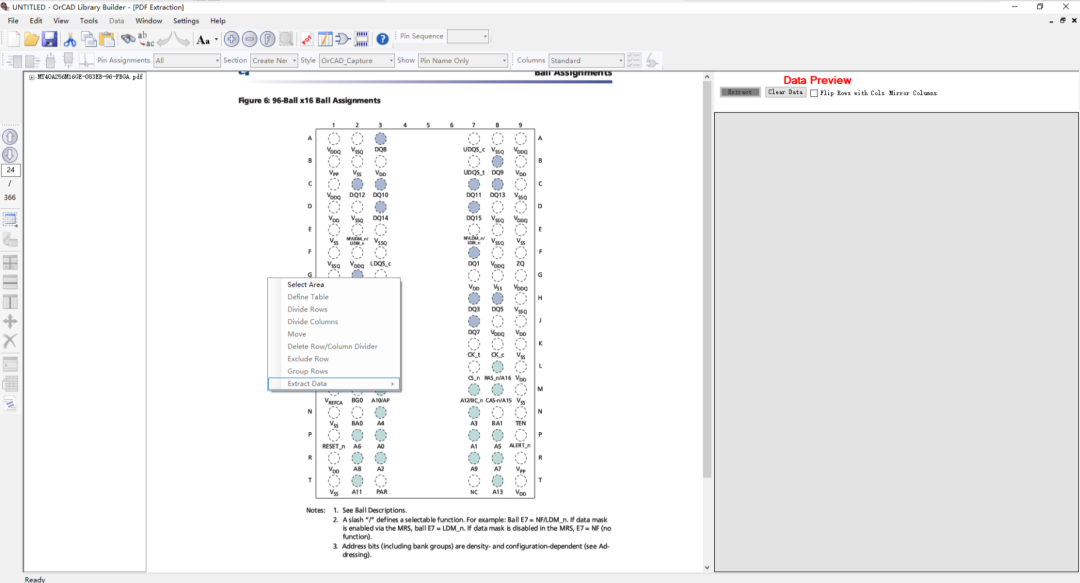This screenshot has height=583, width=1080.
Task: Click the Extract button in Data Preview
Action: 740,92
